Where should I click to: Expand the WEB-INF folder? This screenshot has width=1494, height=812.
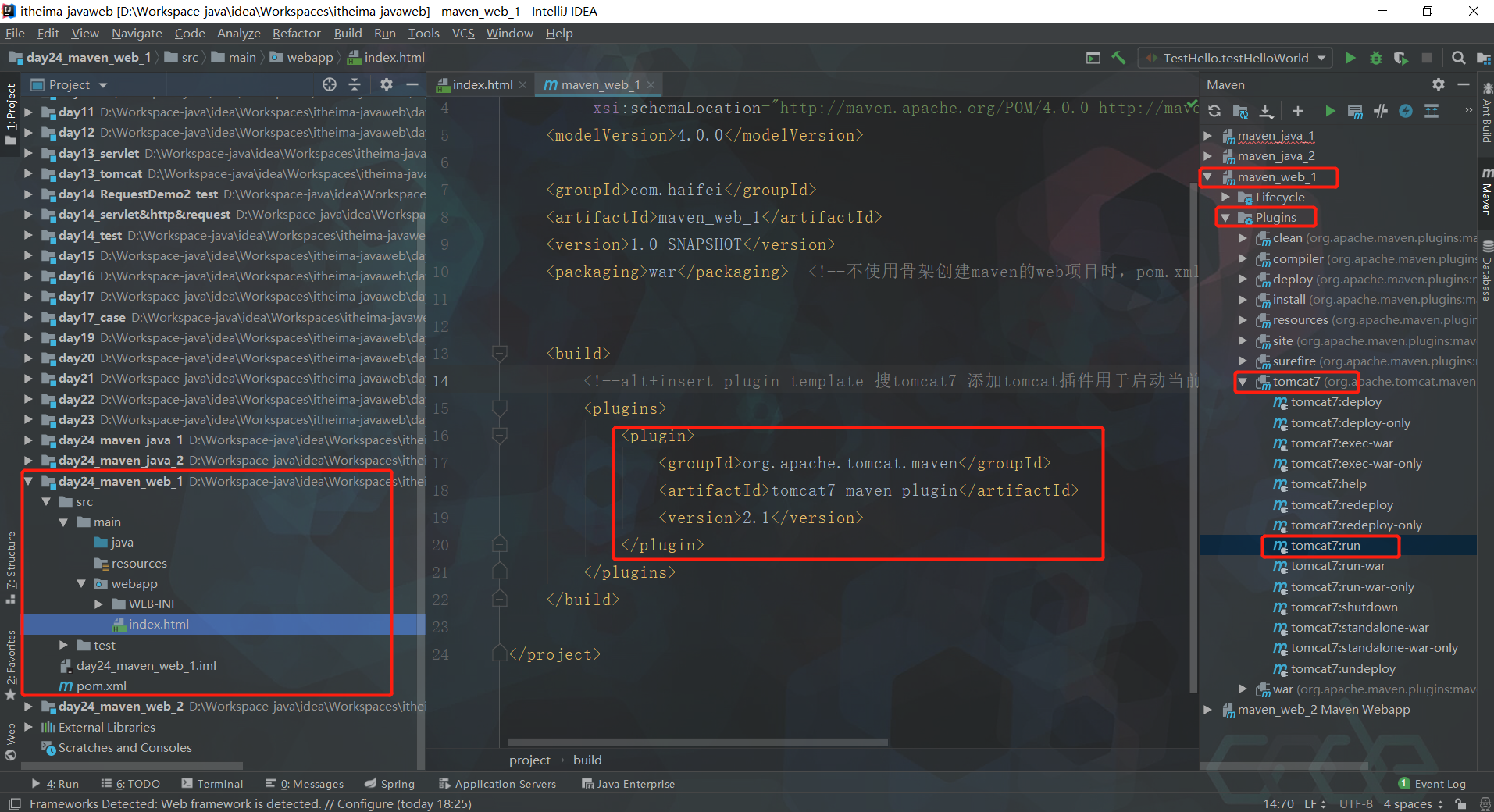click(x=99, y=604)
